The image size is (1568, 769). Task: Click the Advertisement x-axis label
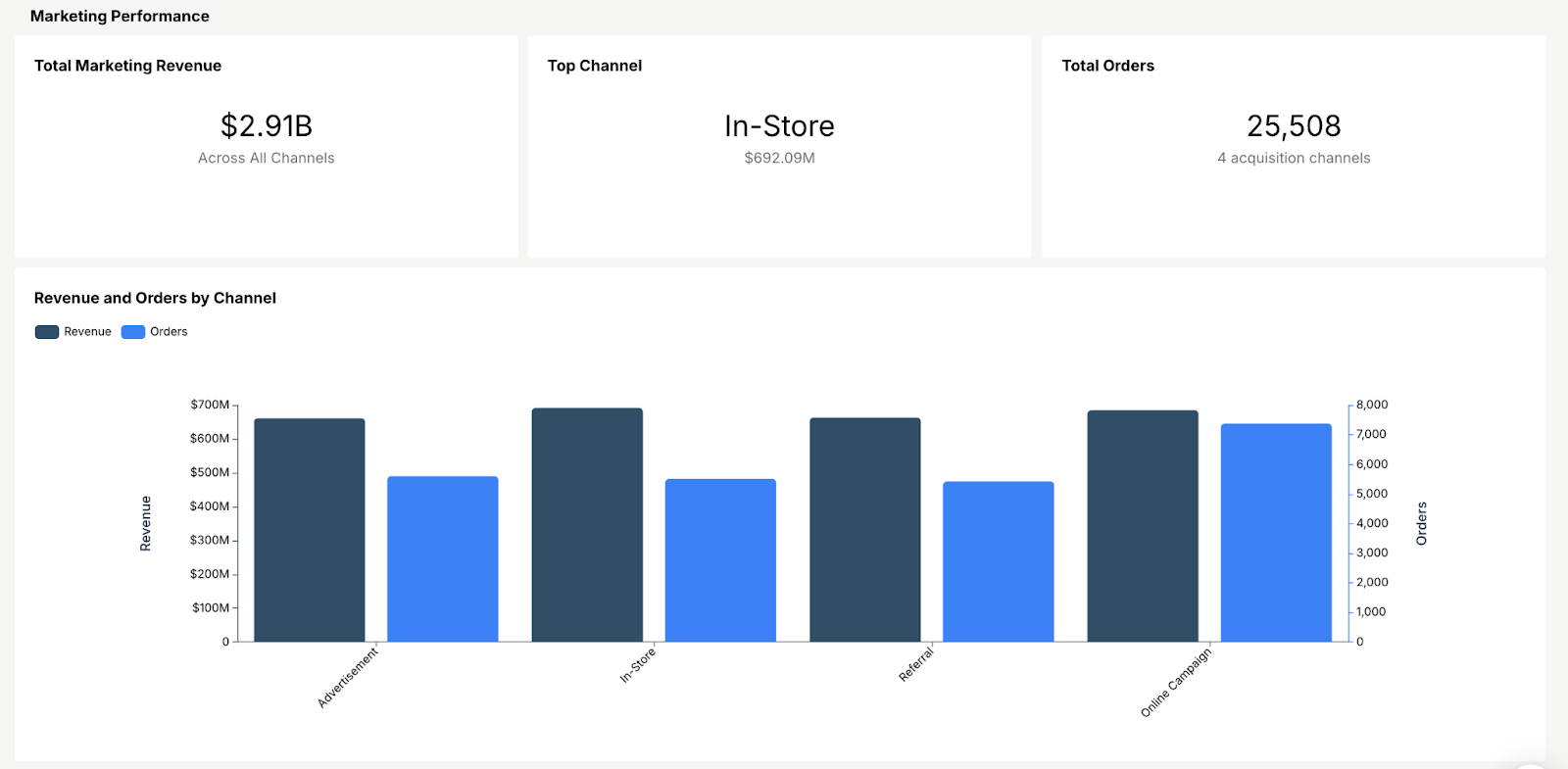tap(348, 677)
